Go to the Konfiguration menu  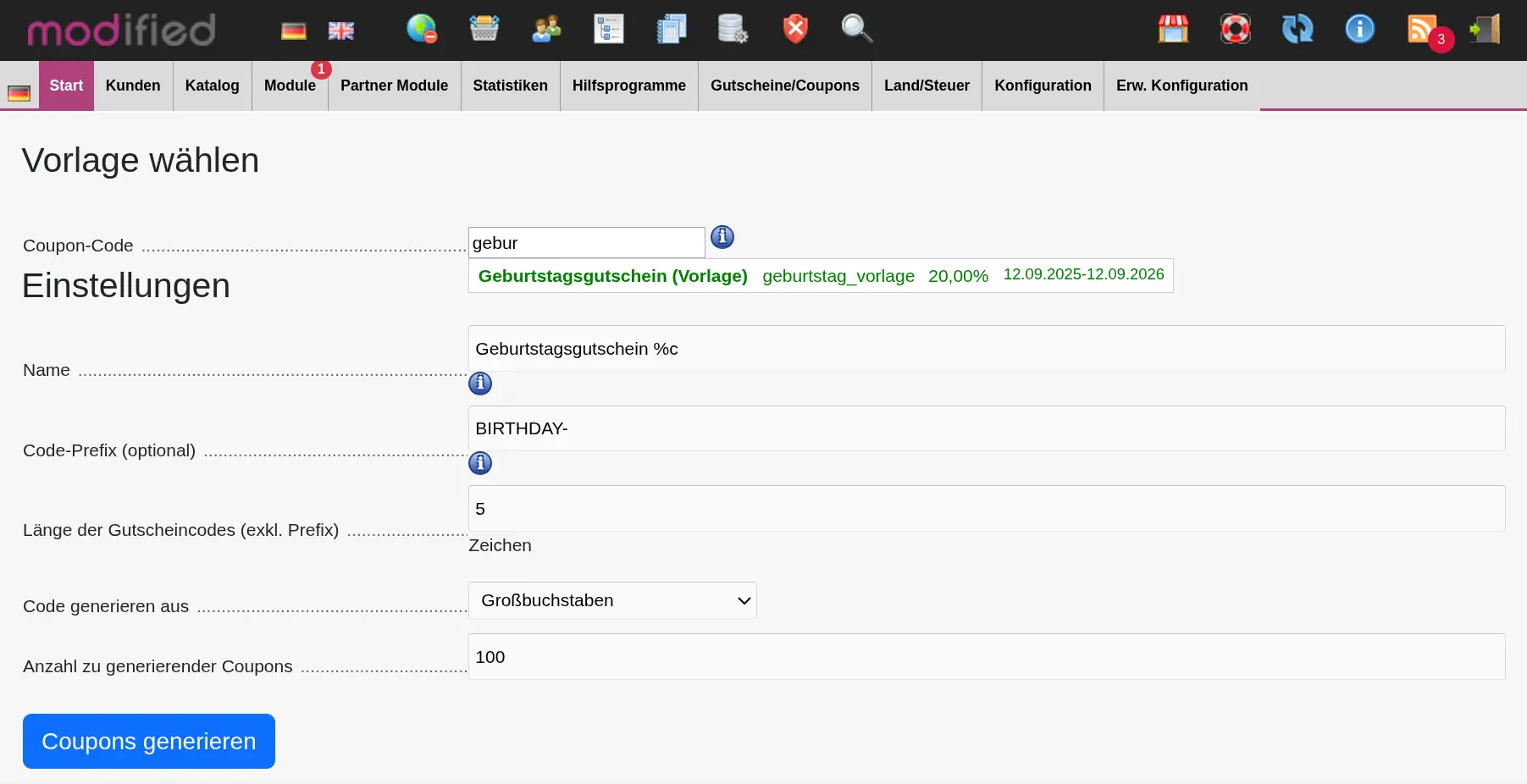coord(1042,86)
